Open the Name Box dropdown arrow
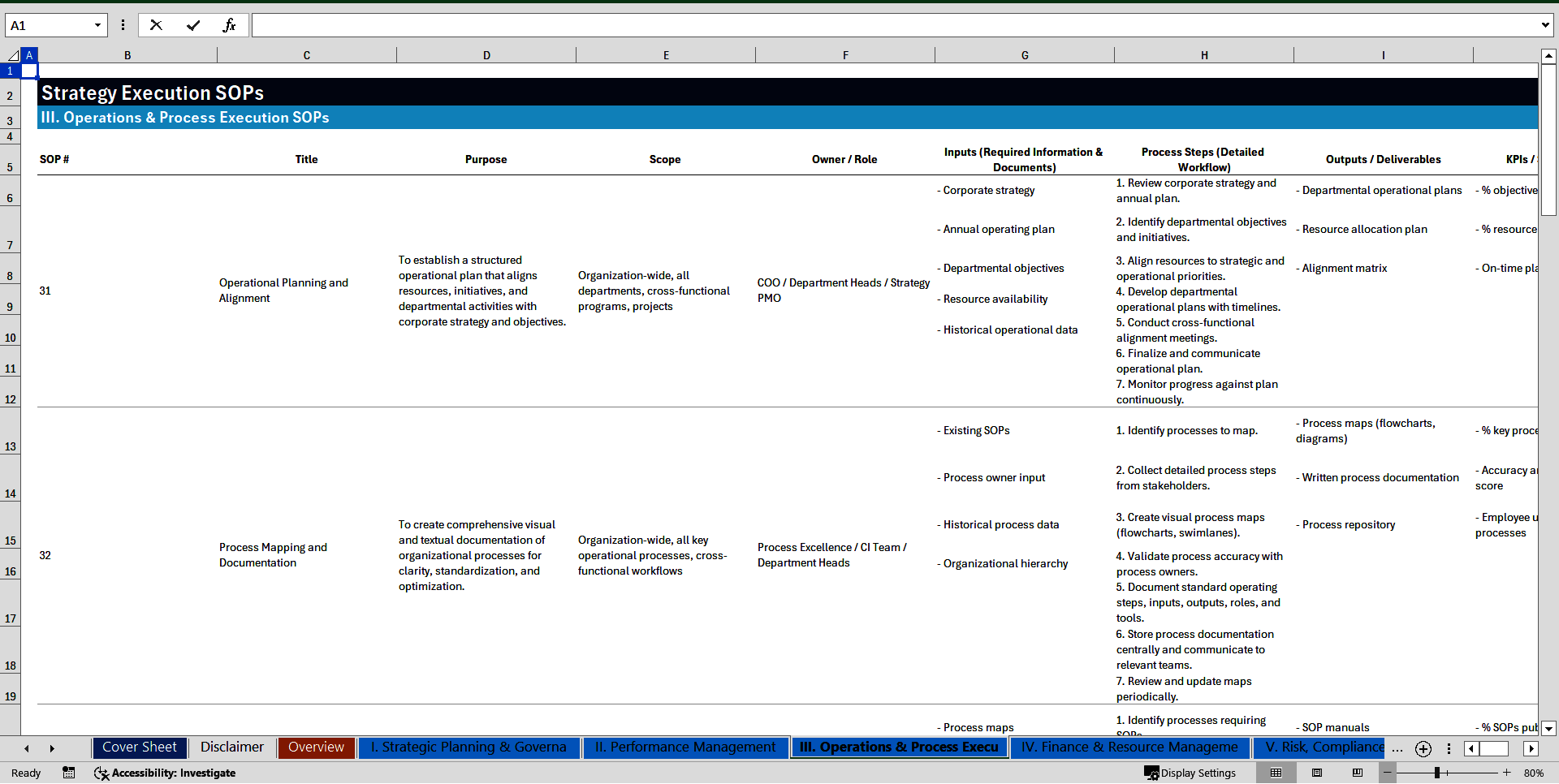Screen dimensions: 1559x784 [x=98, y=25]
